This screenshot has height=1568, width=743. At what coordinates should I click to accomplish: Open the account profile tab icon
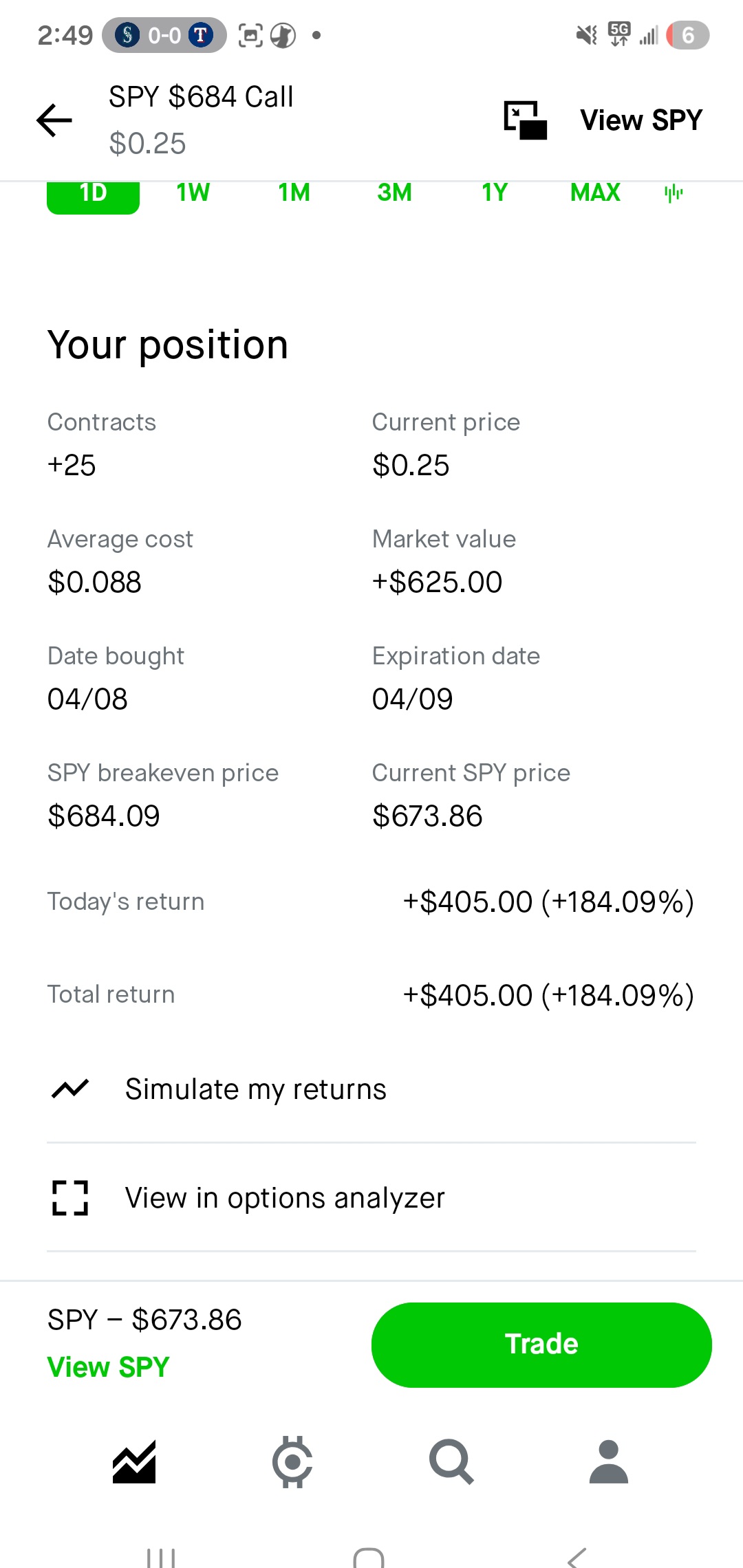[x=609, y=1461]
